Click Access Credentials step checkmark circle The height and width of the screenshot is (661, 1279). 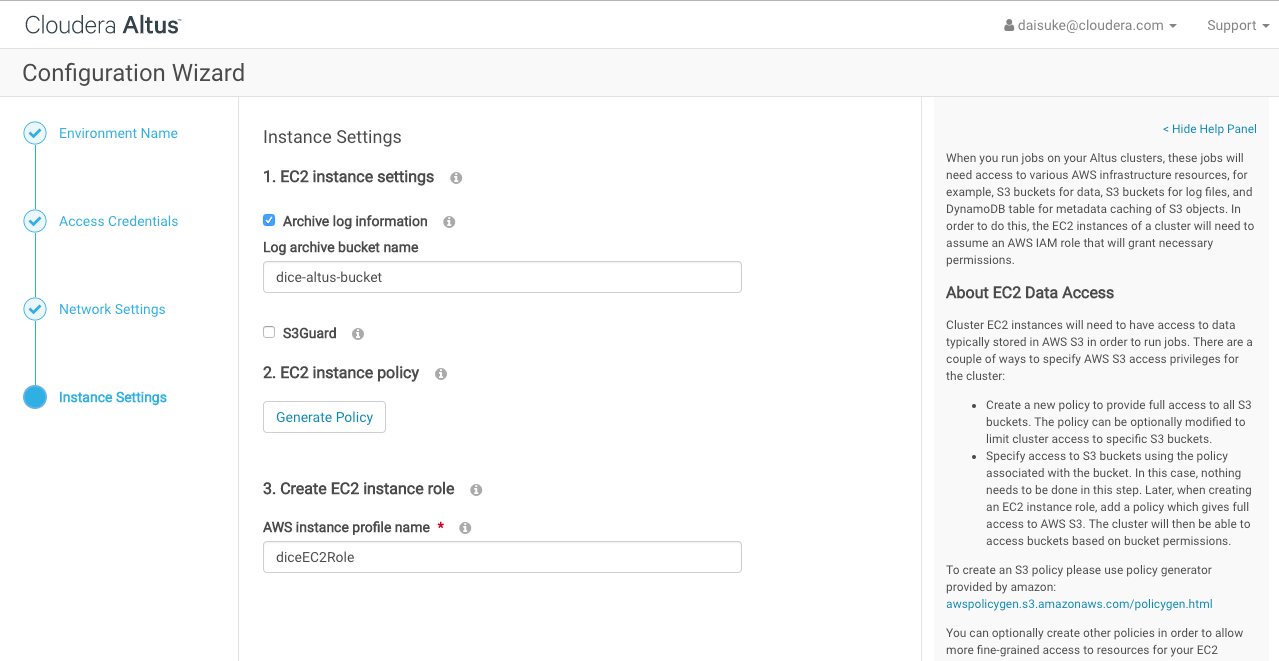point(35,221)
